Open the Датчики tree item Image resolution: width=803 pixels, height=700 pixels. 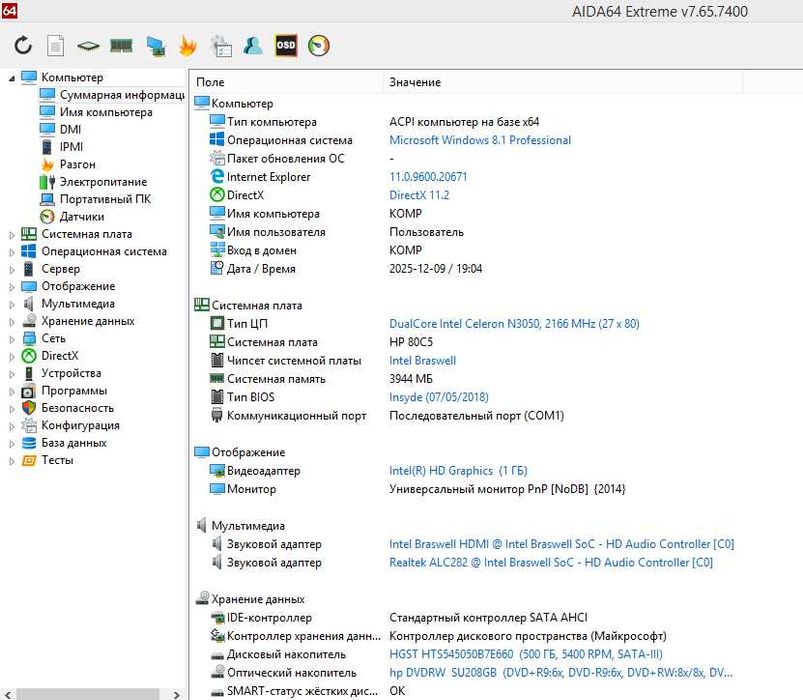point(81,217)
